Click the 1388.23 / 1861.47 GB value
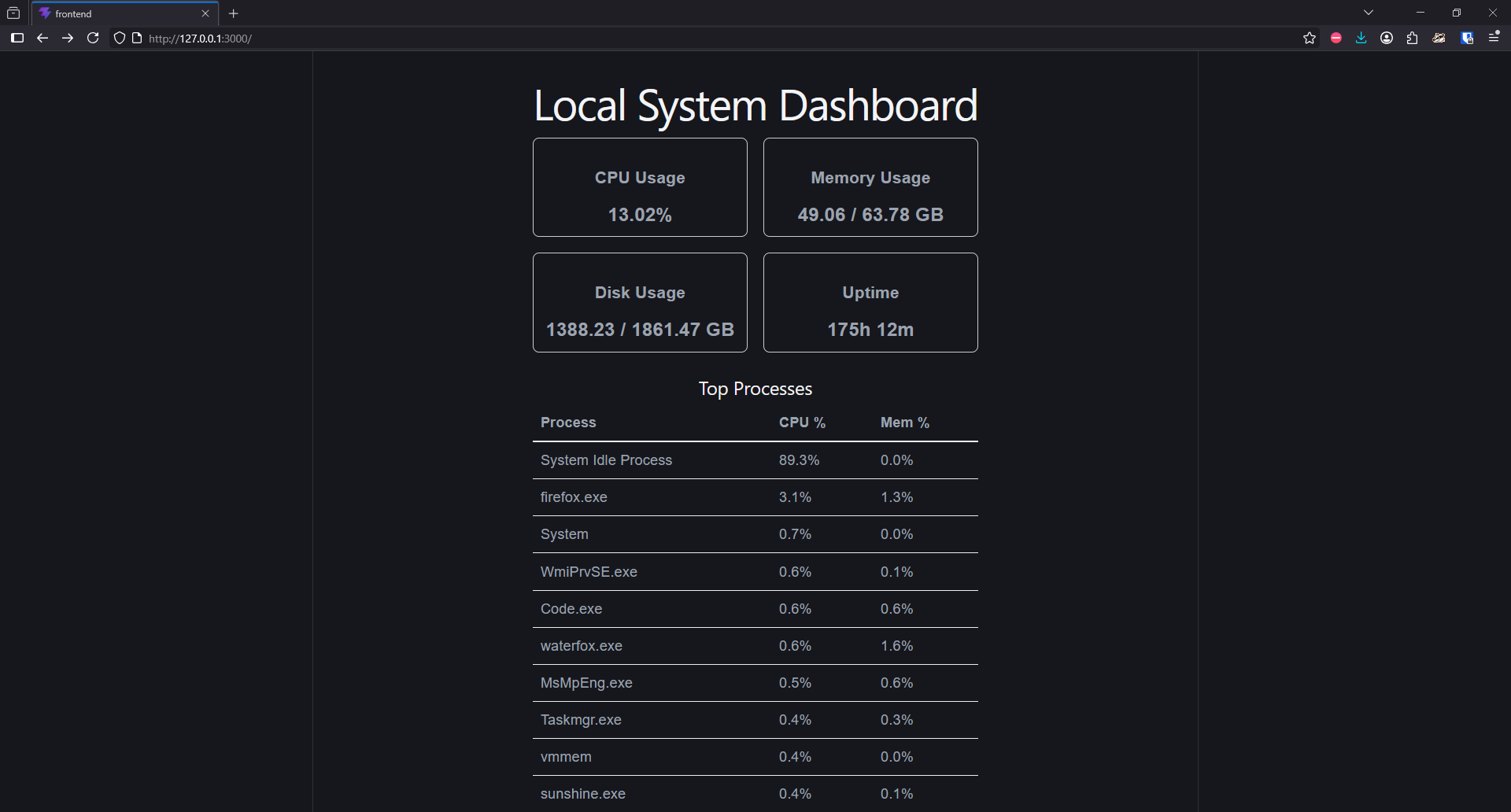The width and height of the screenshot is (1511, 812). click(x=640, y=330)
